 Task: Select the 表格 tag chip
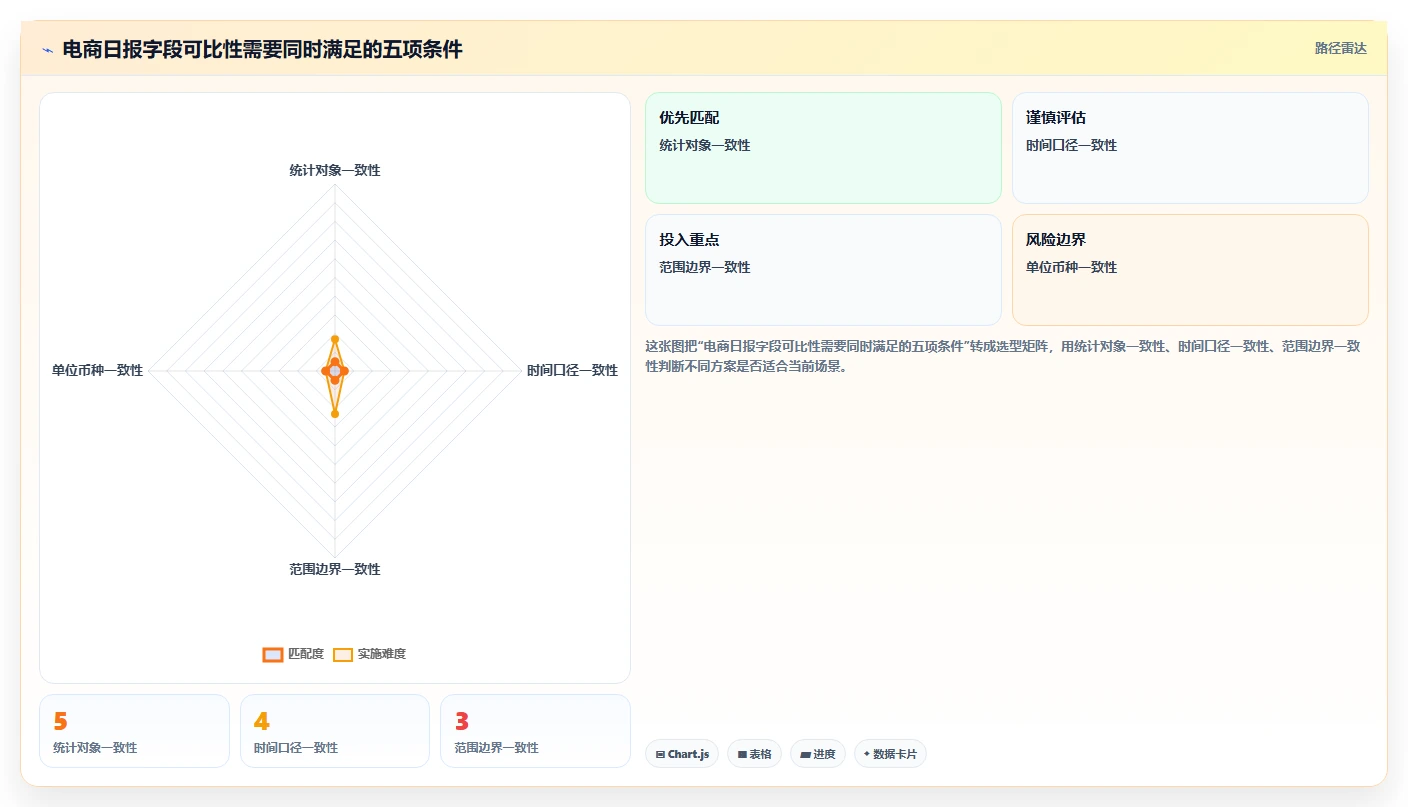(x=754, y=754)
